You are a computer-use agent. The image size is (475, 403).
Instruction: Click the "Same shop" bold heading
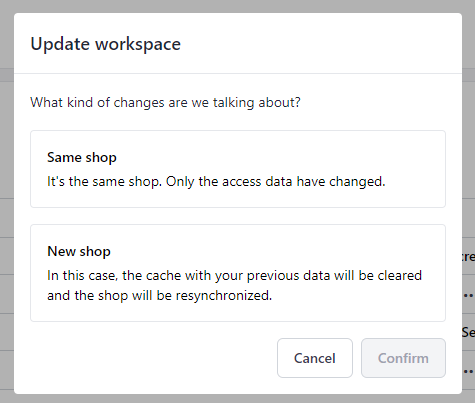coord(82,157)
